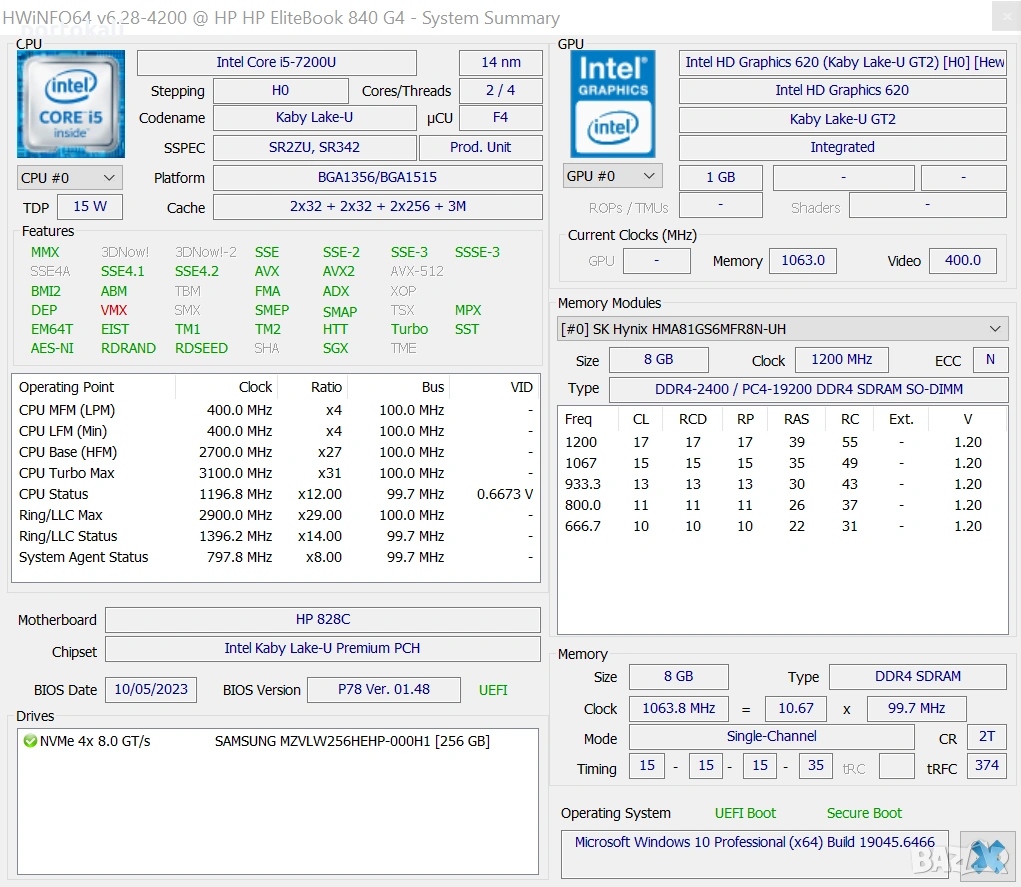1021x887 pixels.
Task: Click the Secure Boot status label
Action: pyautogui.click(x=864, y=813)
